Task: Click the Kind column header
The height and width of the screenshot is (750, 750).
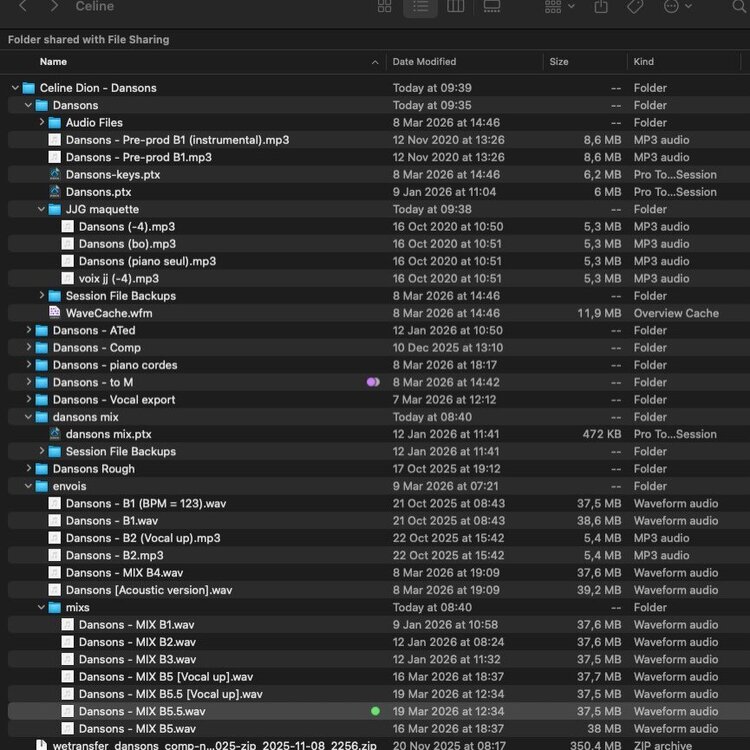Action: (644, 62)
